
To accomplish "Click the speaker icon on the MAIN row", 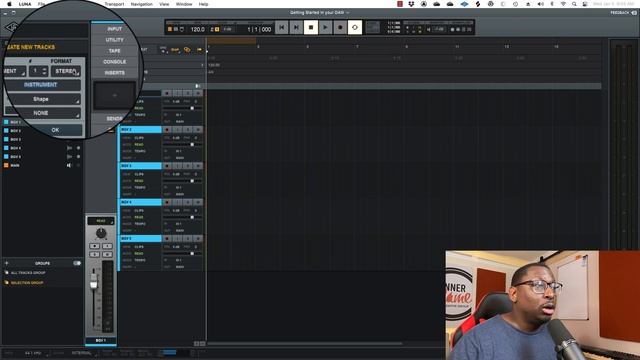I will click(x=69, y=165).
